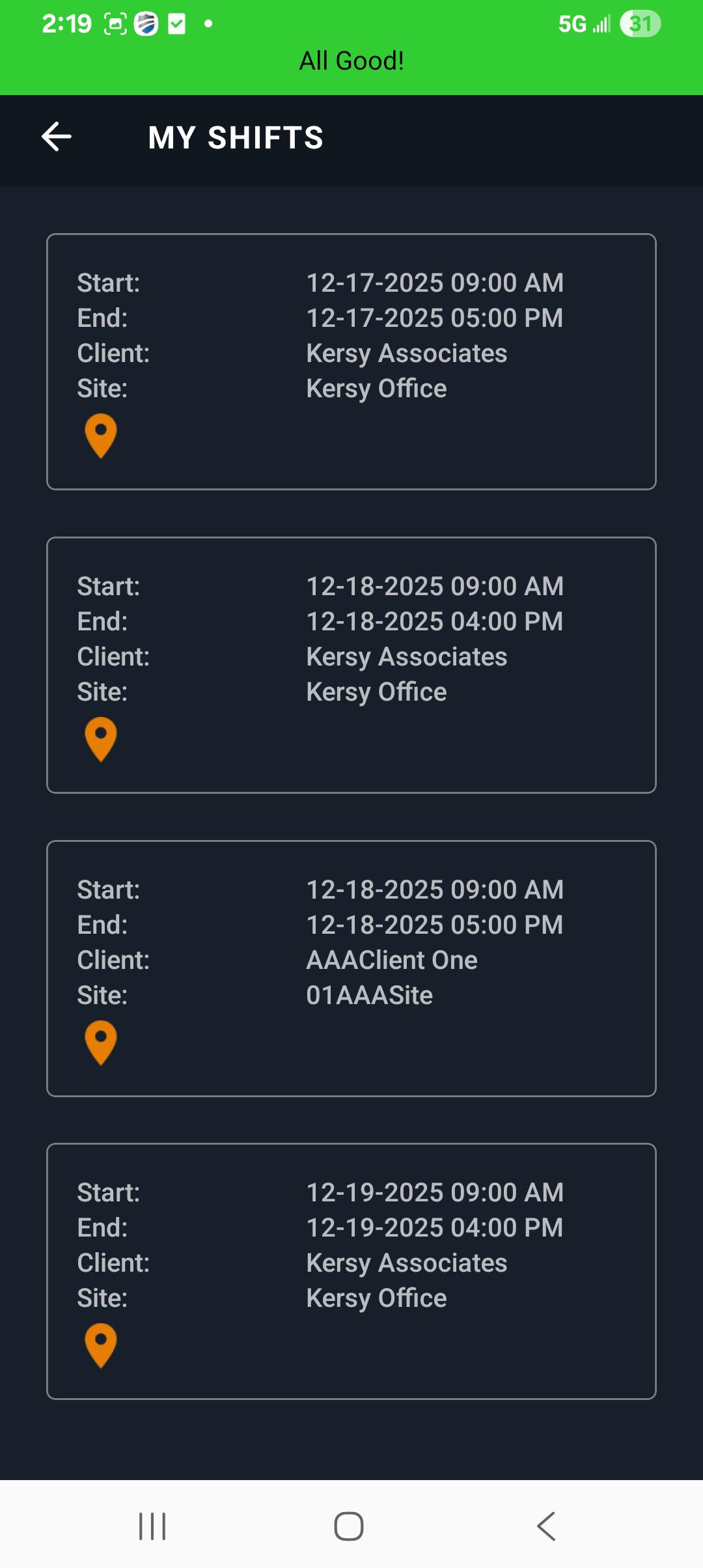Tap the screenshot notification icon in status bar

coord(115,24)
